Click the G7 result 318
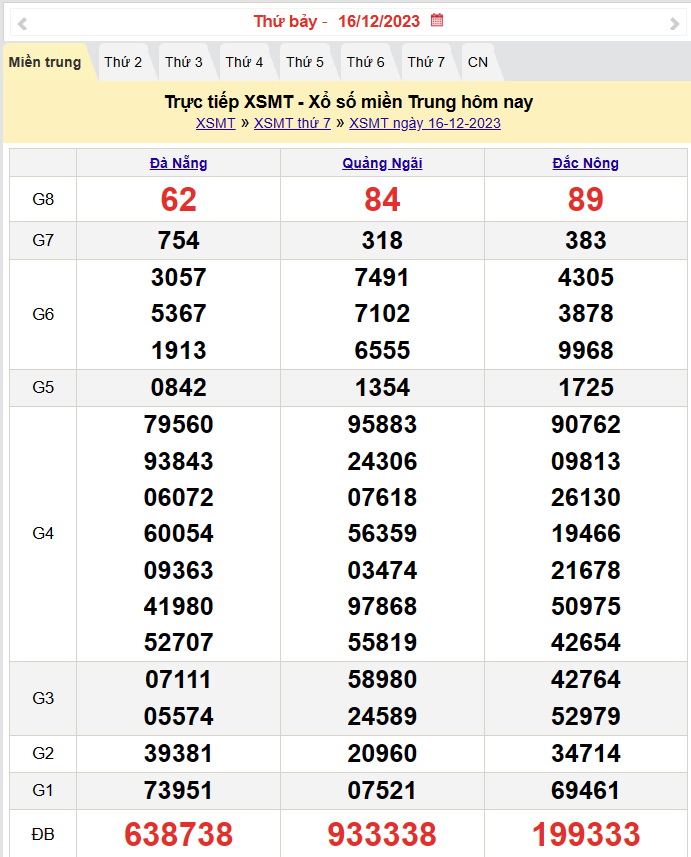The image size is (691, 857). [x=382, y=240]
